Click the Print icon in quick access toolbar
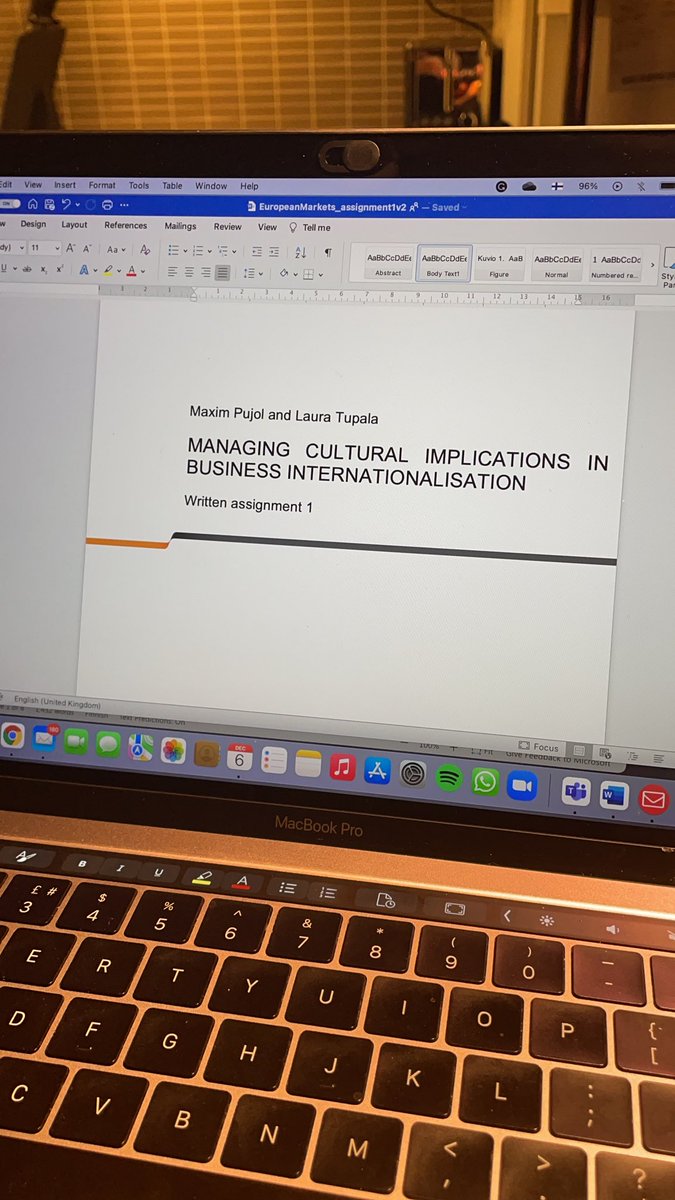The height and width of the screenshot is (1200, 675). [x=106, y=205]
